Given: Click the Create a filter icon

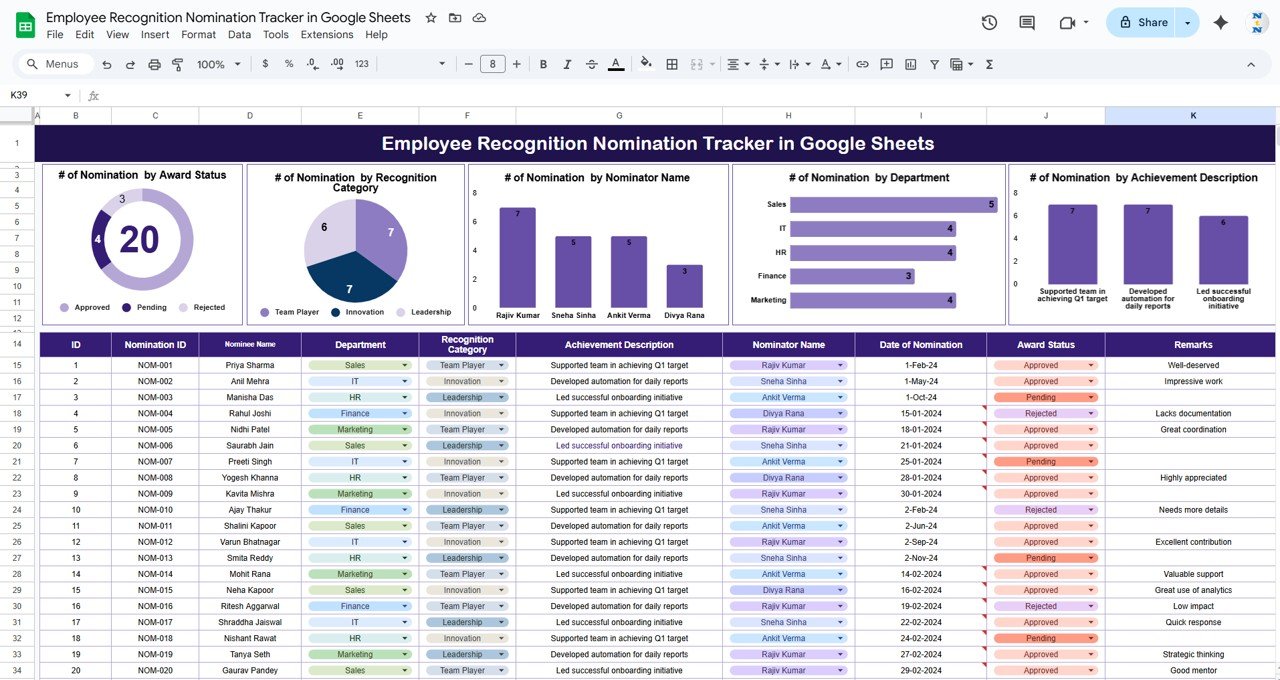Looking at the screenshot, I should pos(933,64).
